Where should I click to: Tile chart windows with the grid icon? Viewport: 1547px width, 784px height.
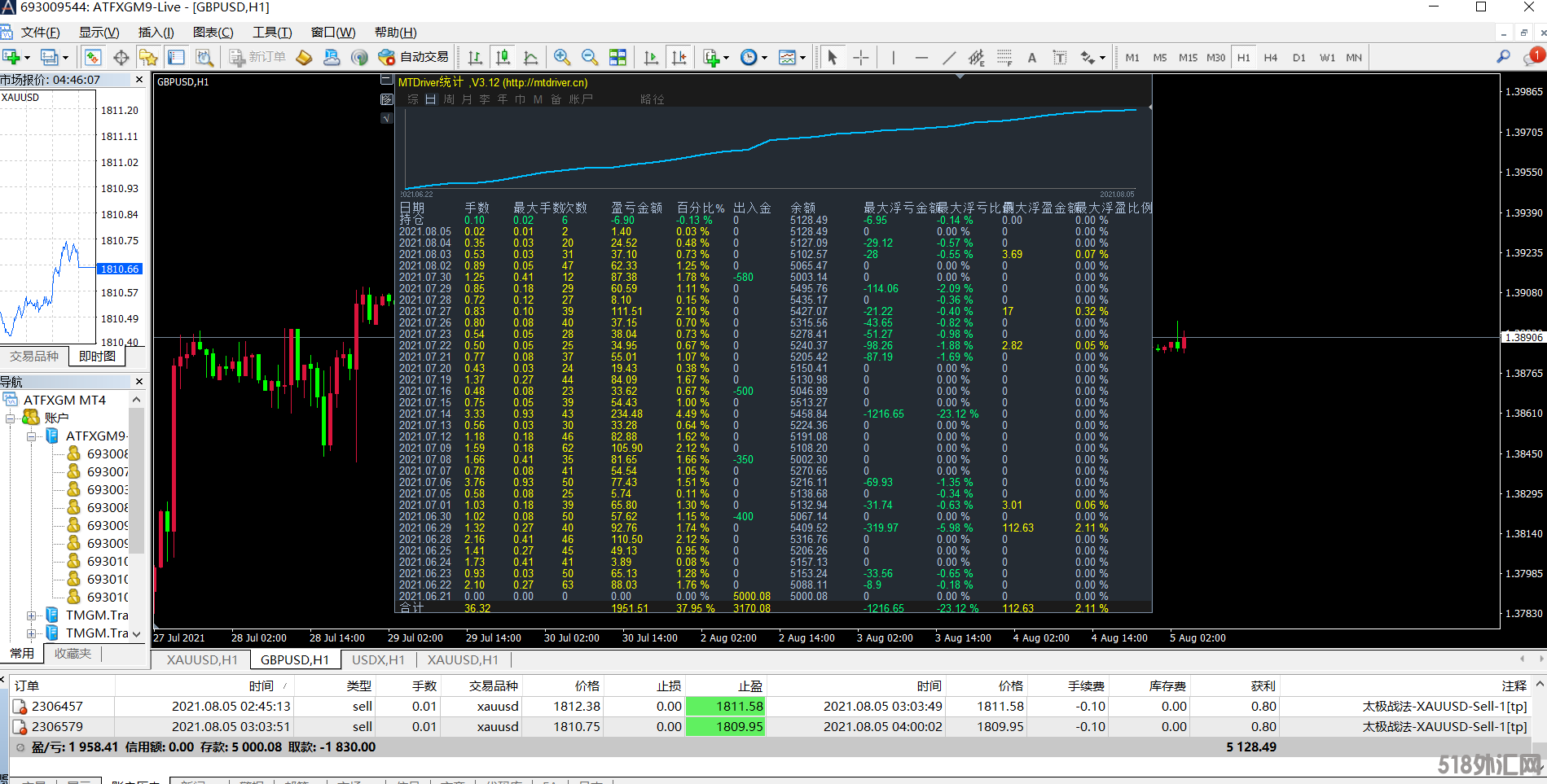tap(618, 58)
